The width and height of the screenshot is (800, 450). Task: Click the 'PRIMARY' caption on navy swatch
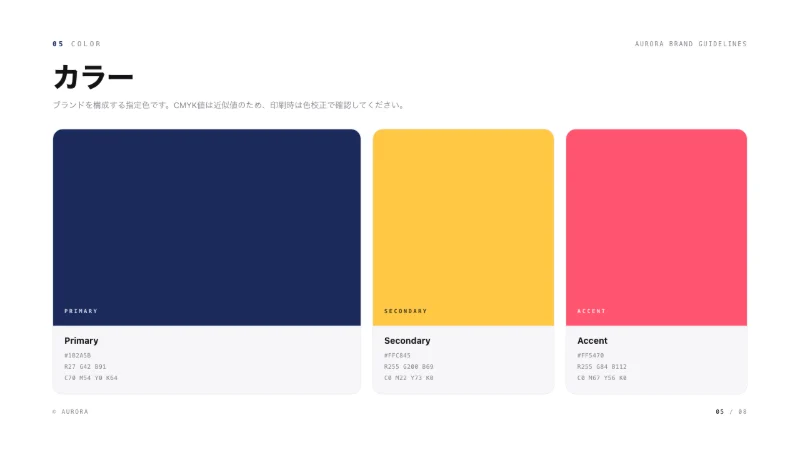[x=81, y=311]
